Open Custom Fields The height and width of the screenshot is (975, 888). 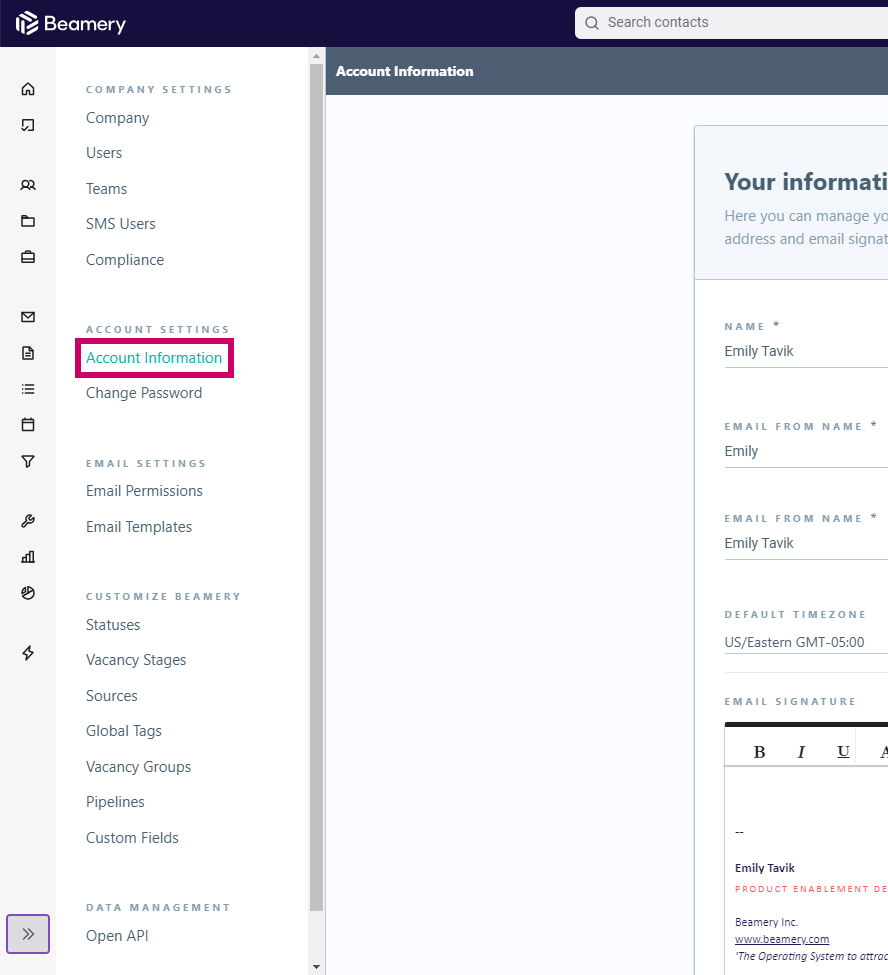click(x=132, y=838)
